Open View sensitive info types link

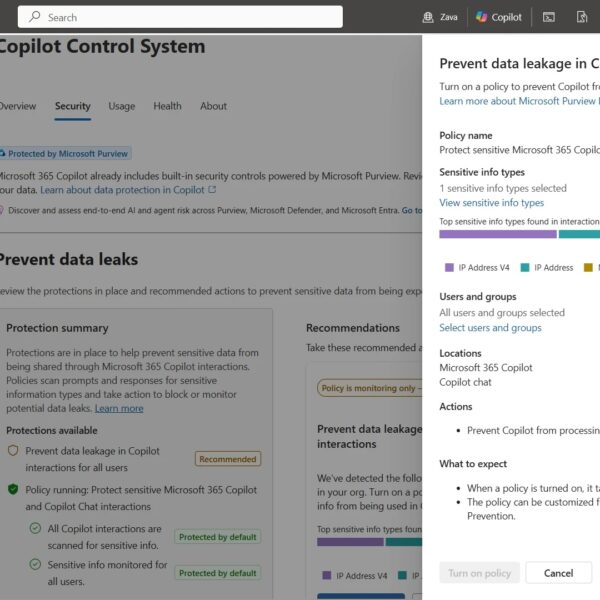[x=491, y=203]
